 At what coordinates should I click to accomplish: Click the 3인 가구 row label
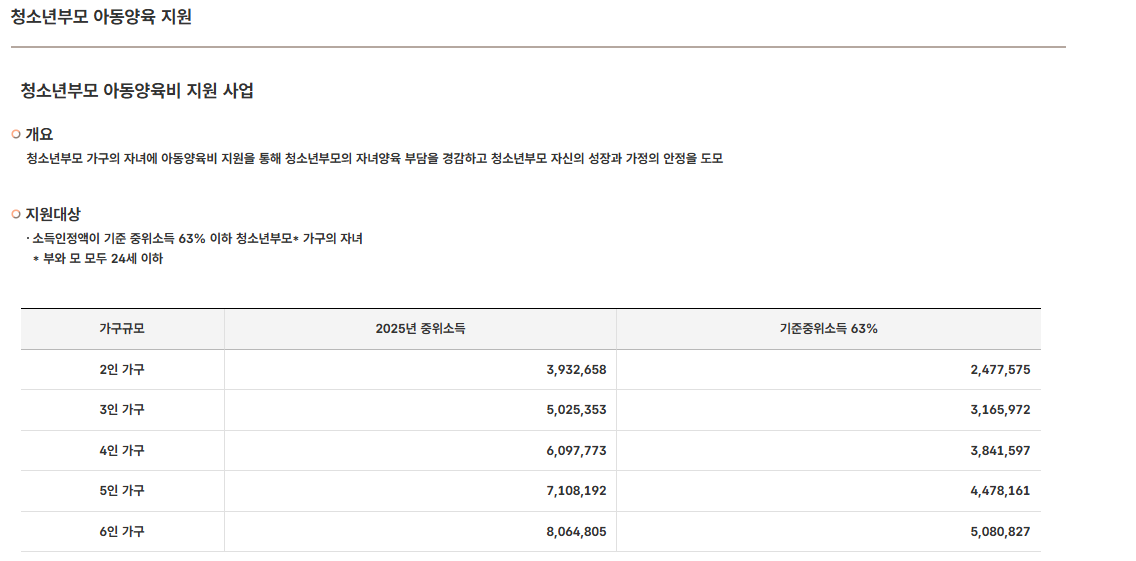coord(122,410)
